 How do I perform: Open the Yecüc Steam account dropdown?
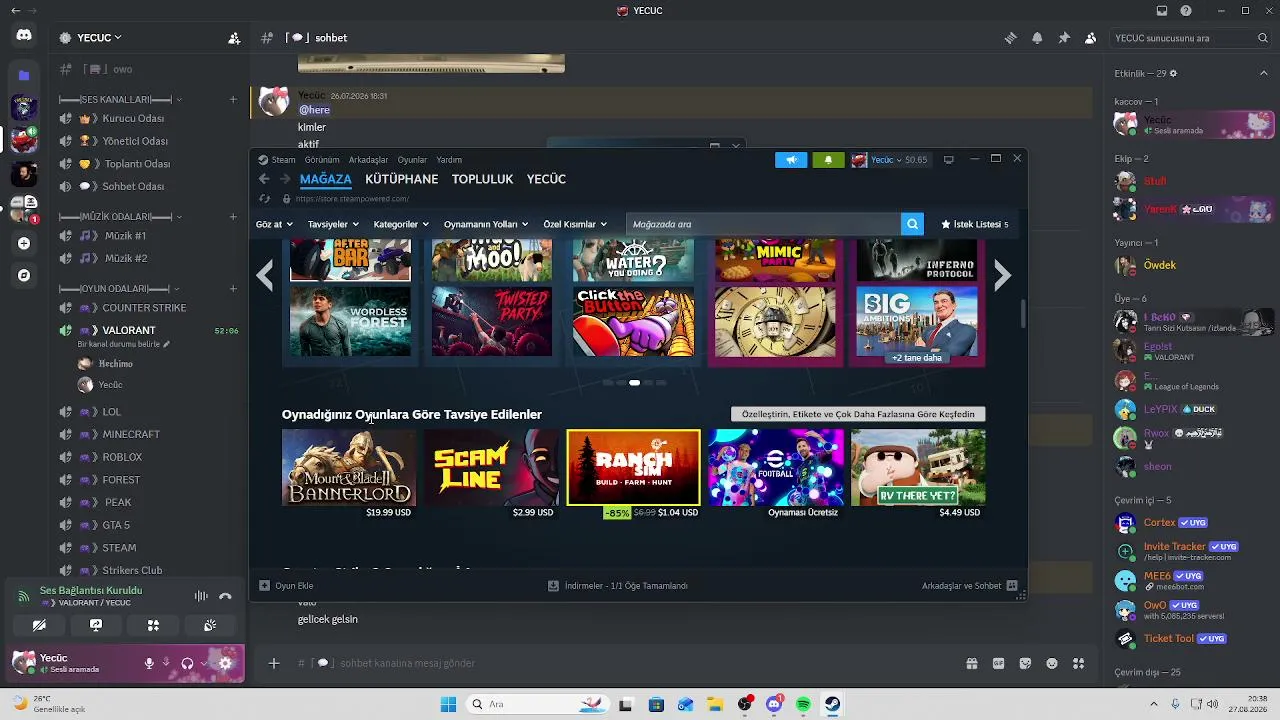[x=890, y=160]
